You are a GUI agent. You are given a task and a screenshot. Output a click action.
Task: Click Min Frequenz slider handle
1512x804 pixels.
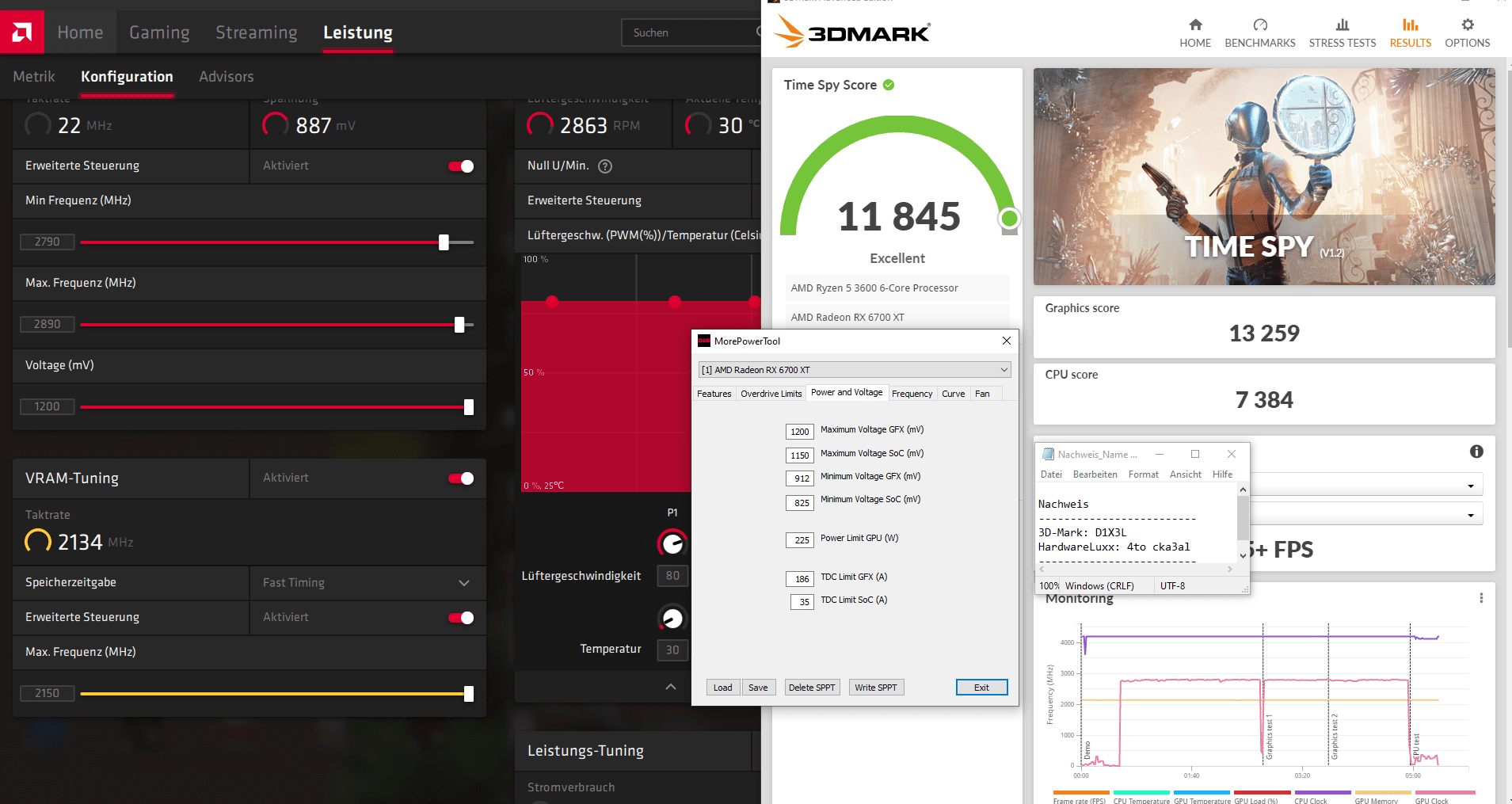click(444, 242)
